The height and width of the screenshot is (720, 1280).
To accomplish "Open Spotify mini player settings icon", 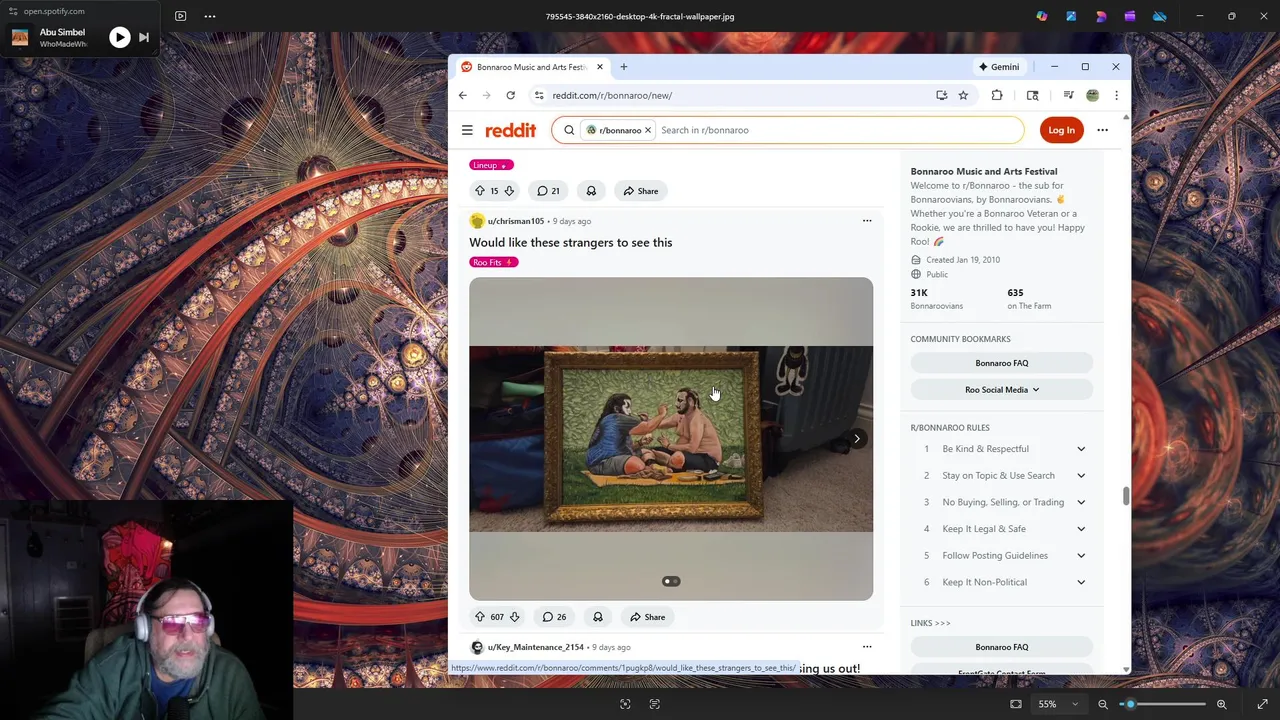I will pyautogui.click(x=13, y=11).
